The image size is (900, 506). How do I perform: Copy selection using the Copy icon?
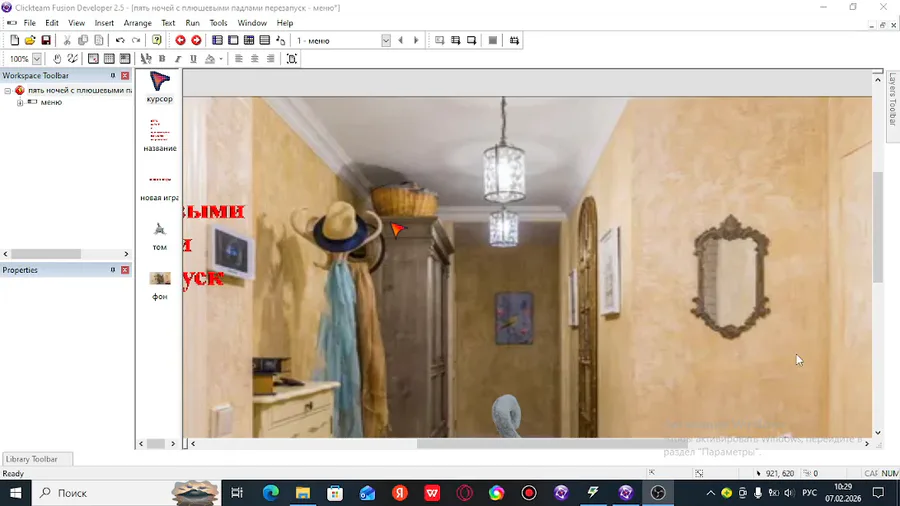pyautogui.click(x=83, y=40)
